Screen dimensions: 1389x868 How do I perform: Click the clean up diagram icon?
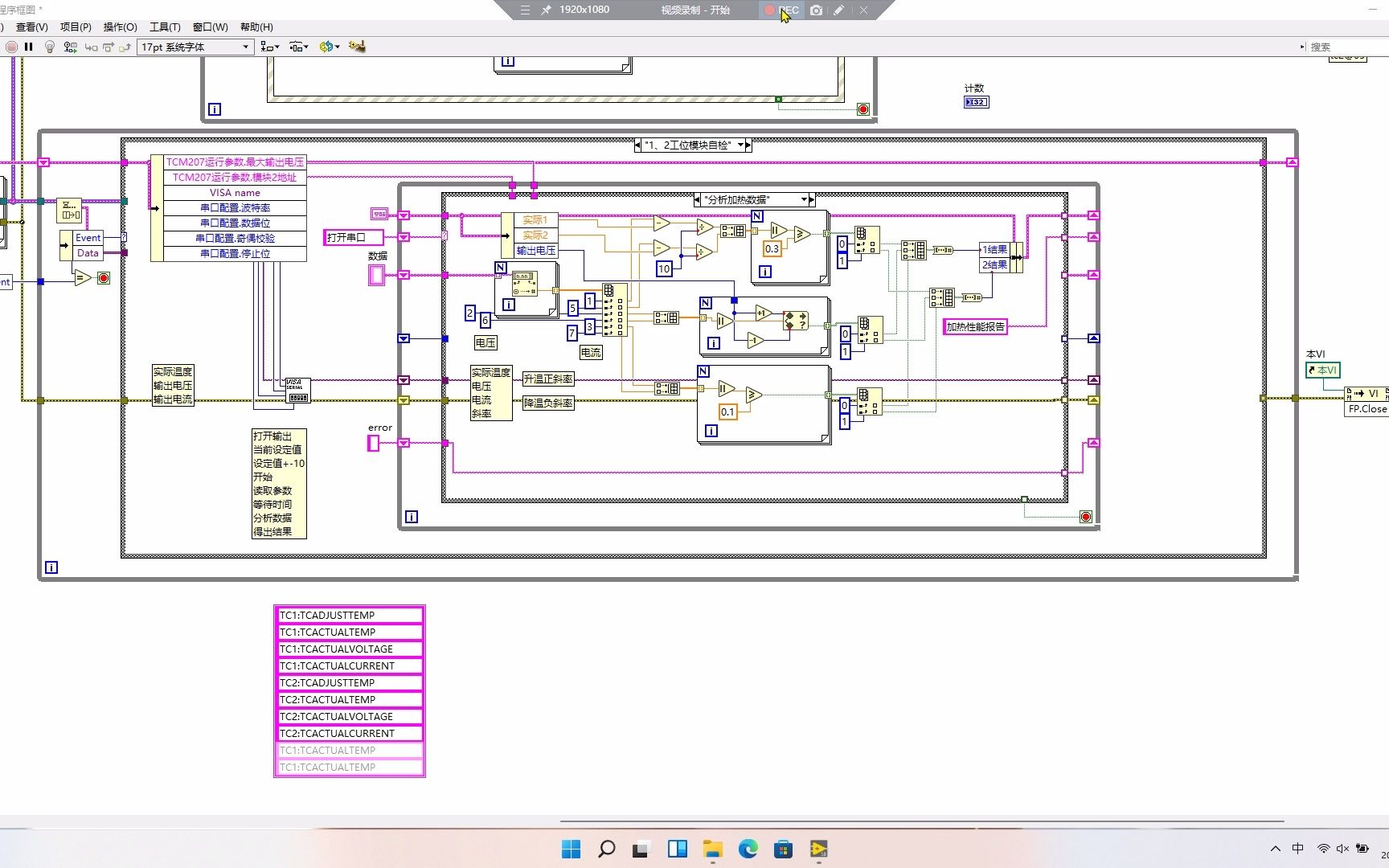(357, 47)
